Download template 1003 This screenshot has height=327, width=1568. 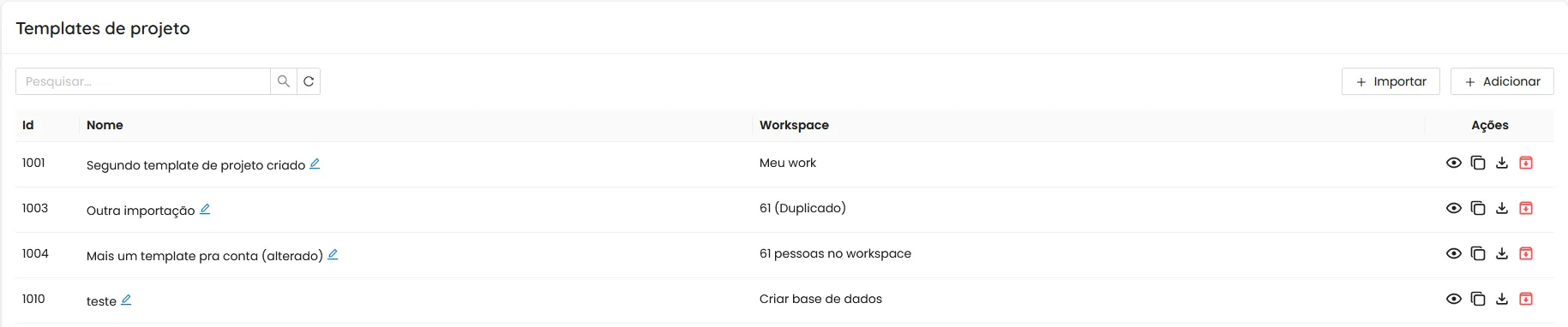(1502, 208)
